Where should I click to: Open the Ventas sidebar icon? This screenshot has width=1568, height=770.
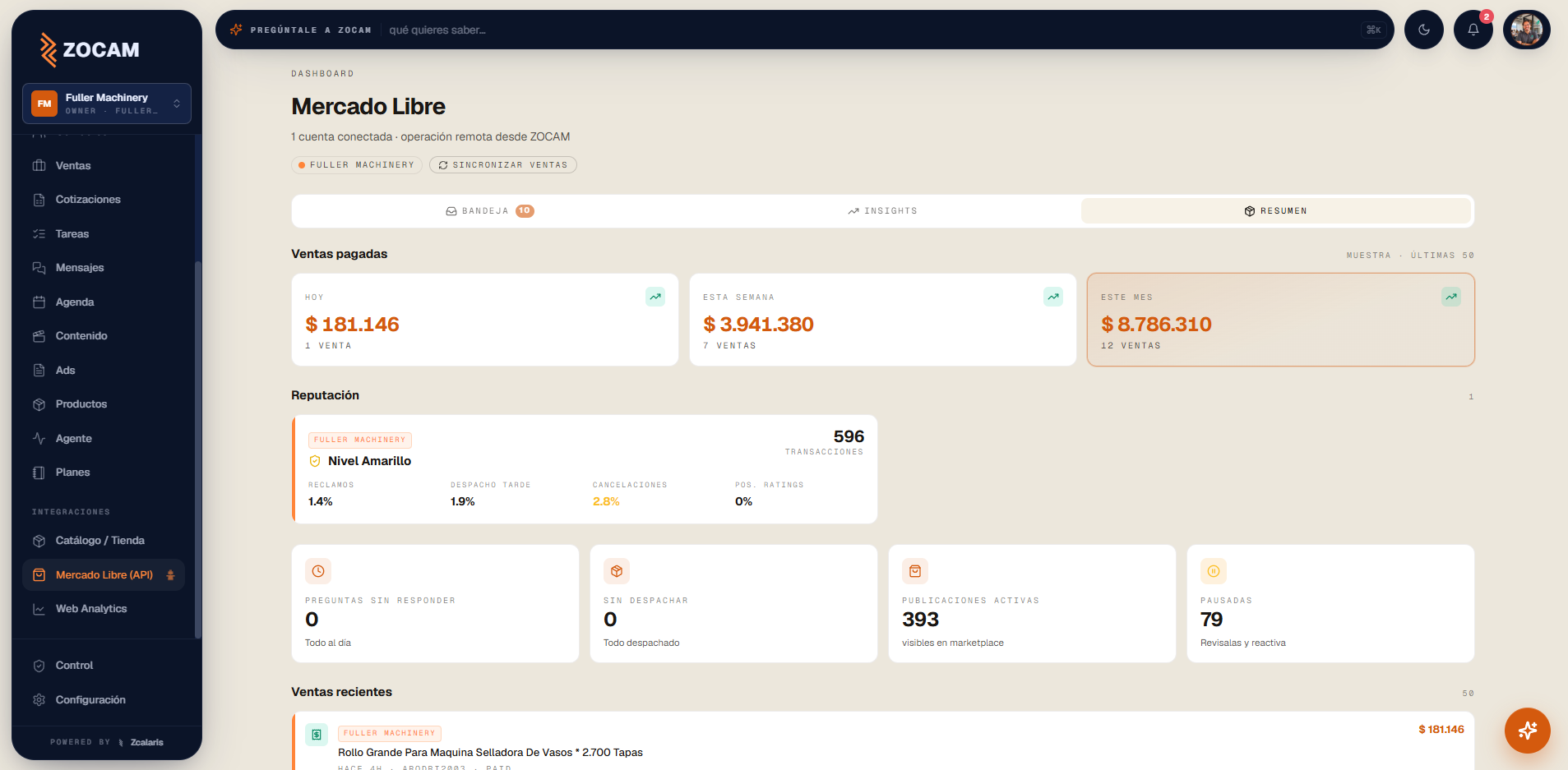point(39,165)
